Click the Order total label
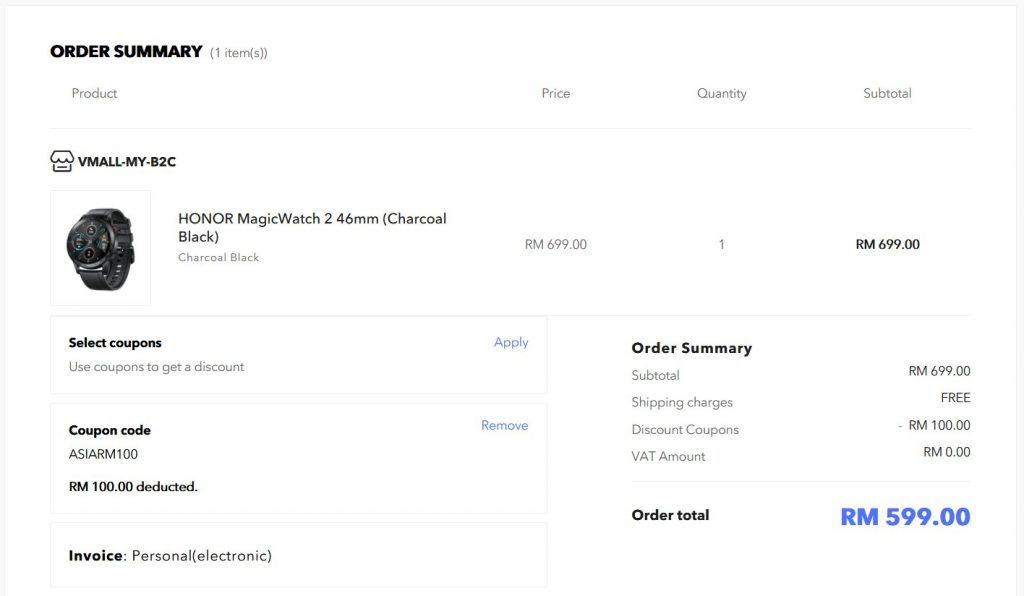1024x596 pixels. click(670, 515)
